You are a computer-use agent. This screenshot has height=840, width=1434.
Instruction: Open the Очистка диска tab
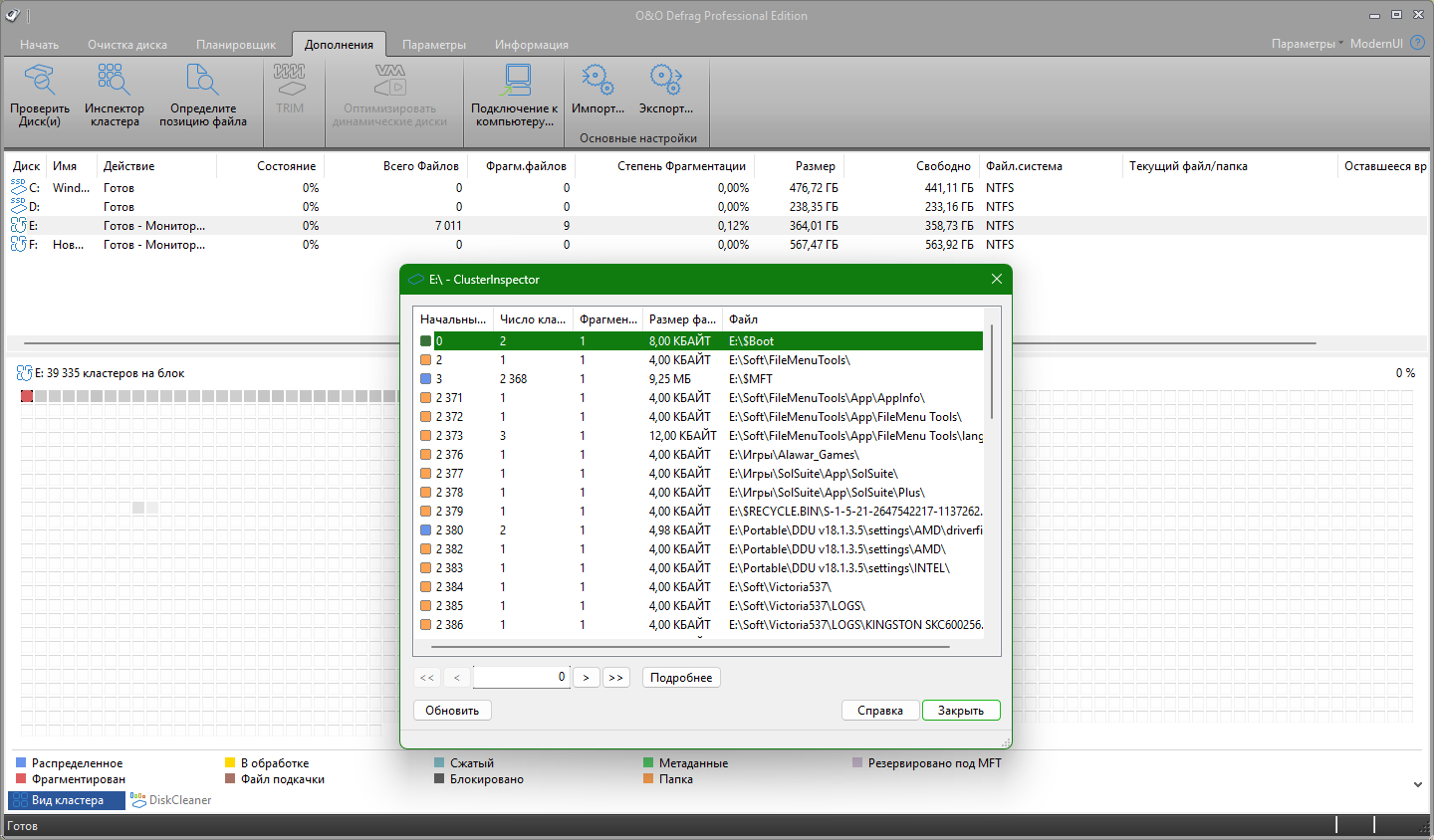[x=127, y=45]
